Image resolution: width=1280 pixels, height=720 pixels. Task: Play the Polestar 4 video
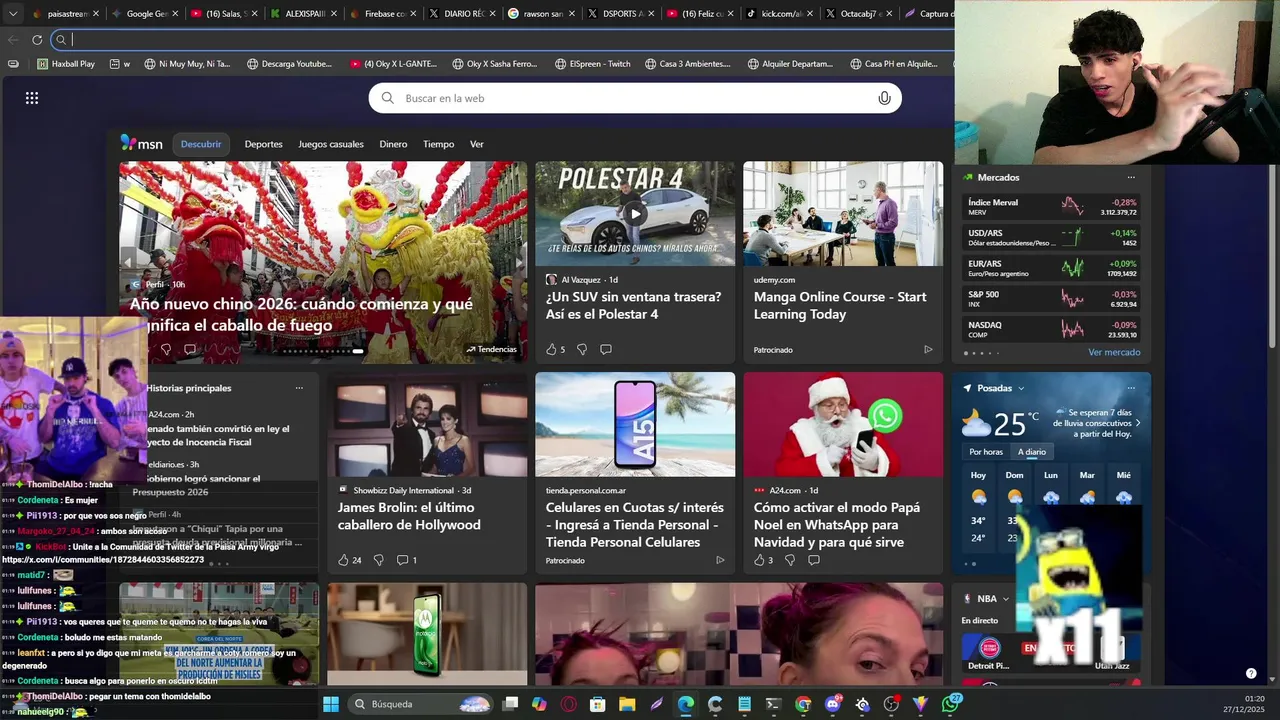(x=635, y=213)
